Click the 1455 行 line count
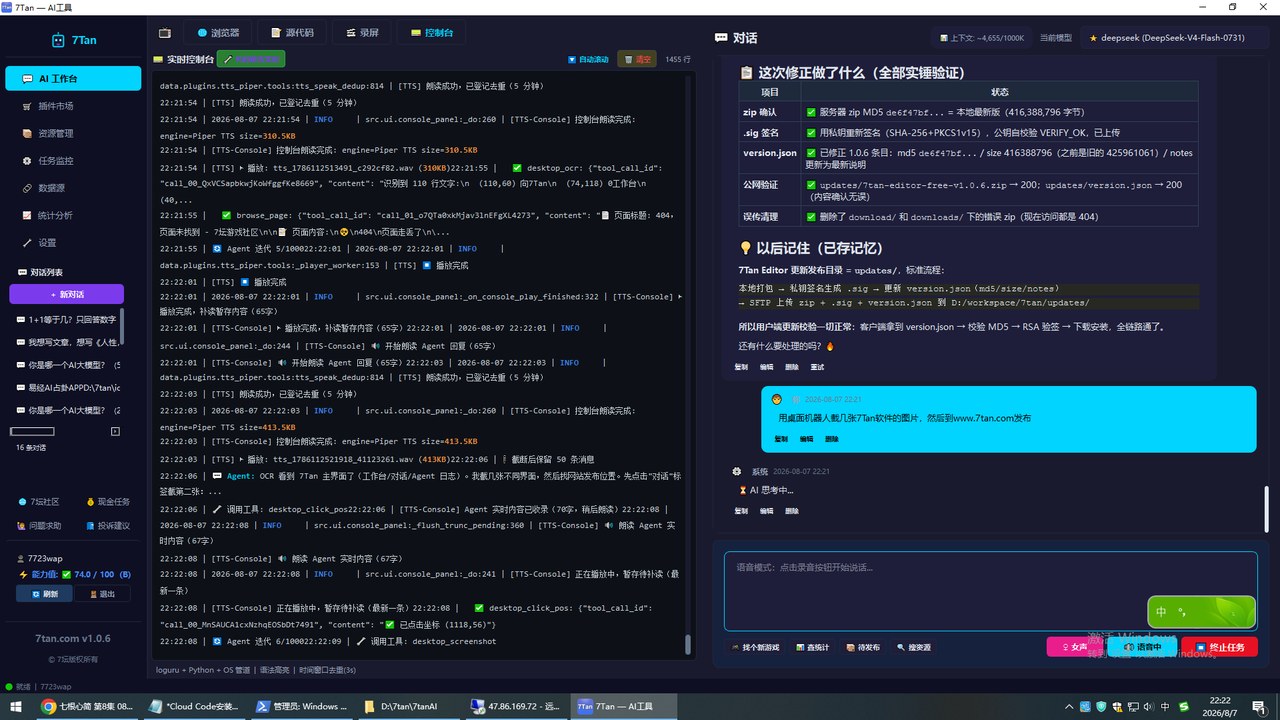The height and width of the screenshot is (720, 1280). pyautogui.click(x=678, y=59)
